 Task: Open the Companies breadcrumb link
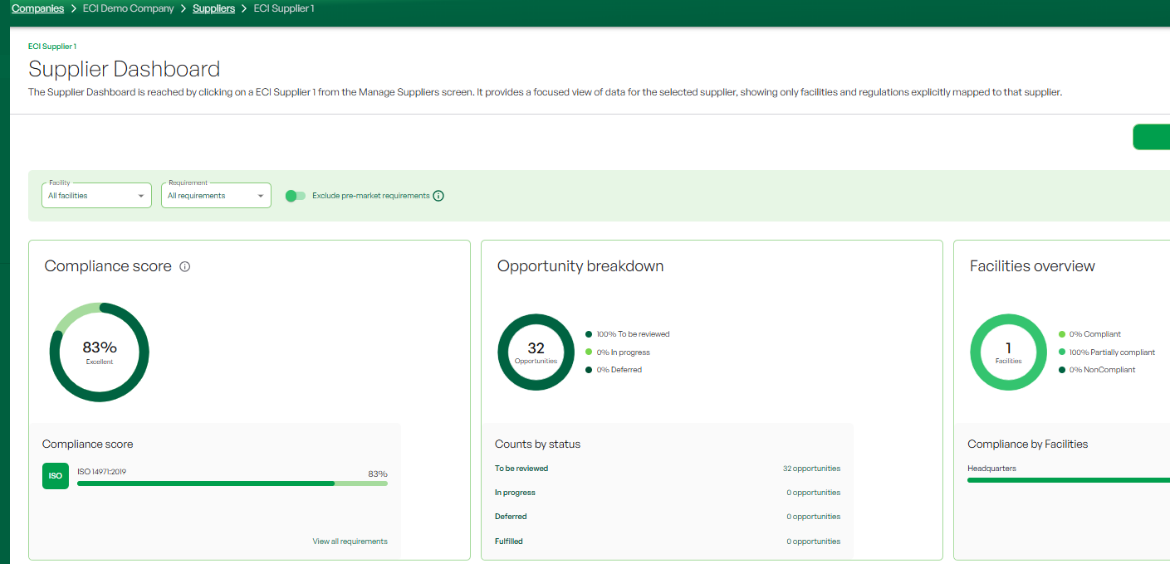pos(37,9)
